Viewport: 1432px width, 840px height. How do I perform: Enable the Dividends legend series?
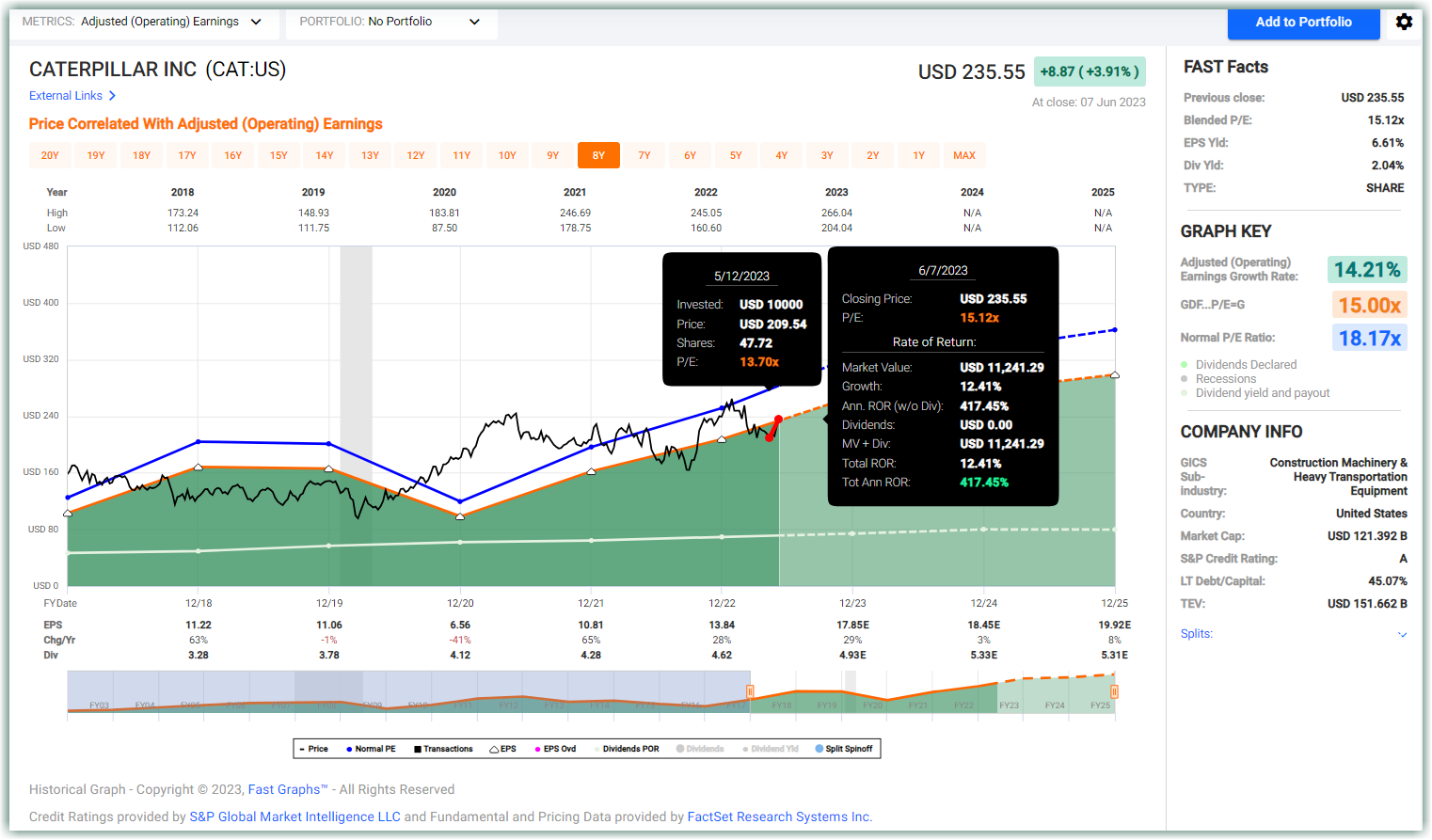pyautogui.click(x=700, y=749)
